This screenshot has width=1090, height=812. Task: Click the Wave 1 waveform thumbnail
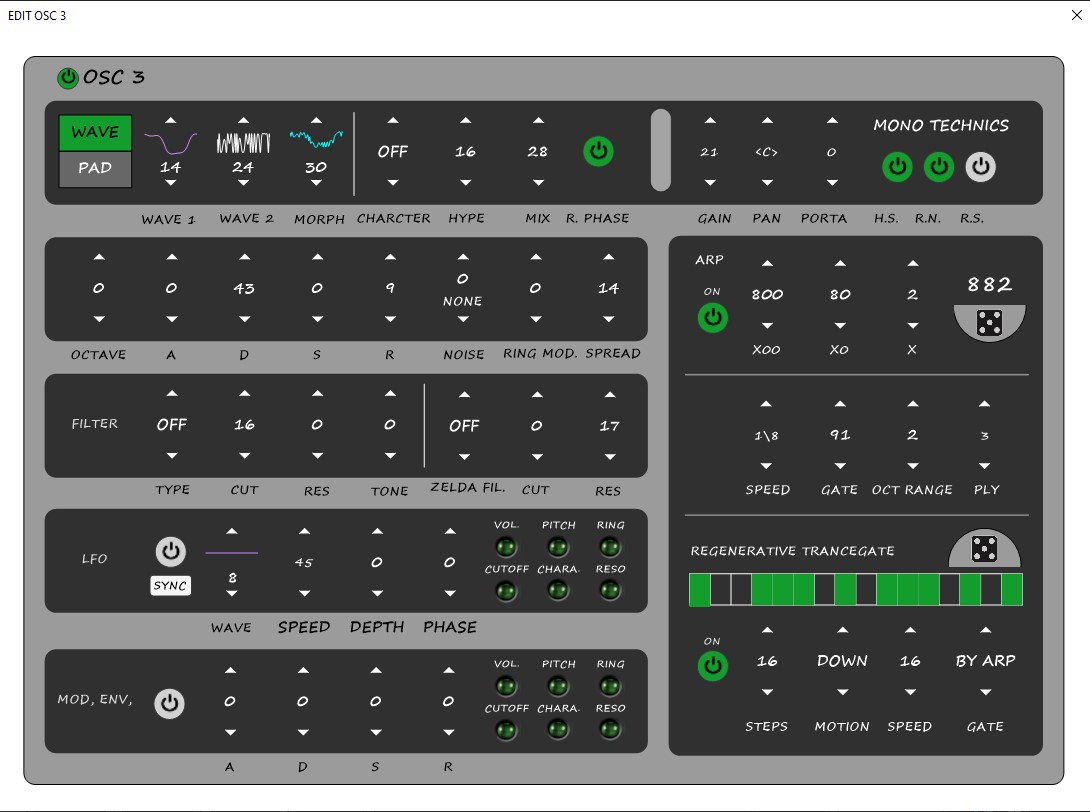pyautogui.click(x=170, y=140)
